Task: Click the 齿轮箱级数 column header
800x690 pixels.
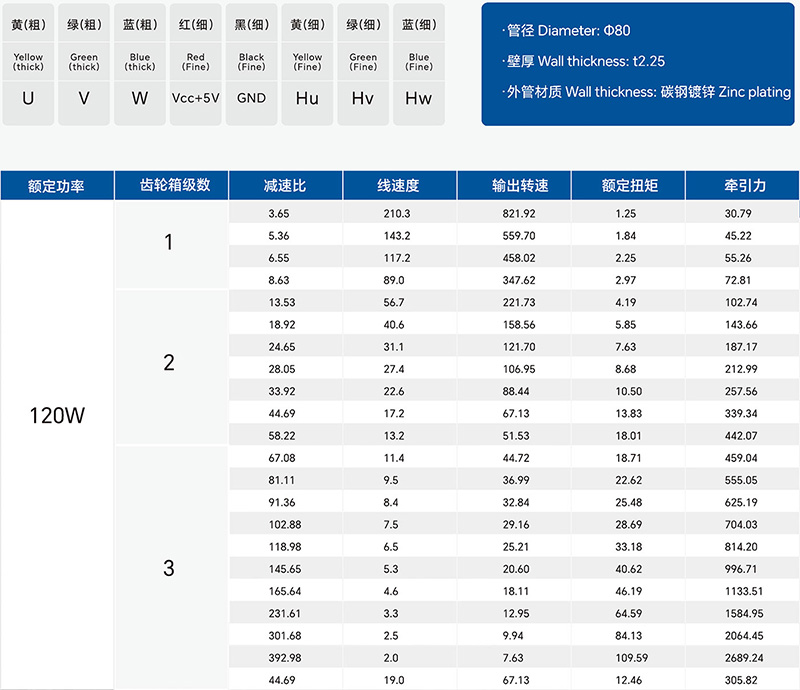Action: click(170, 186)
